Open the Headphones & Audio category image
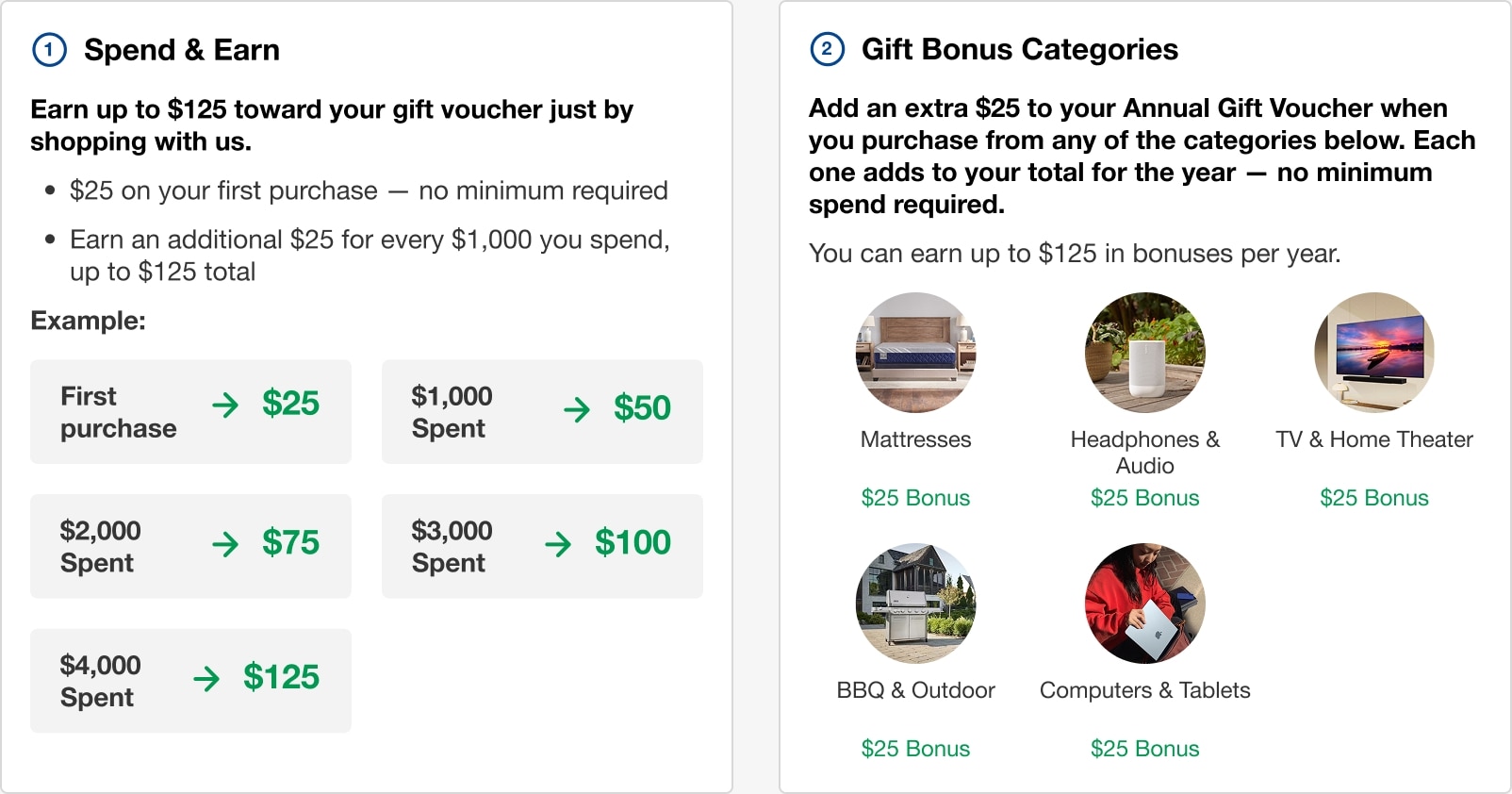 1144,353
